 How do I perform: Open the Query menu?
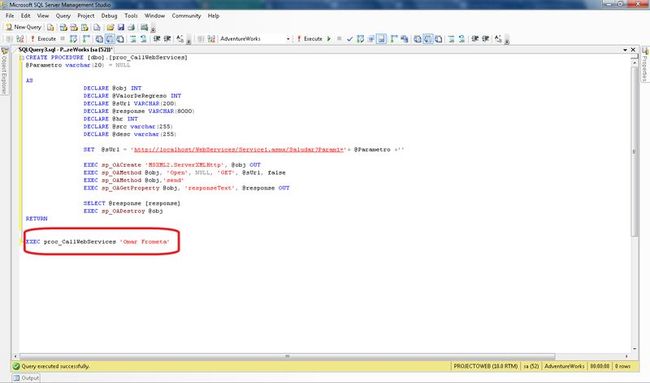pyautogui.click(x=63, y=16)
